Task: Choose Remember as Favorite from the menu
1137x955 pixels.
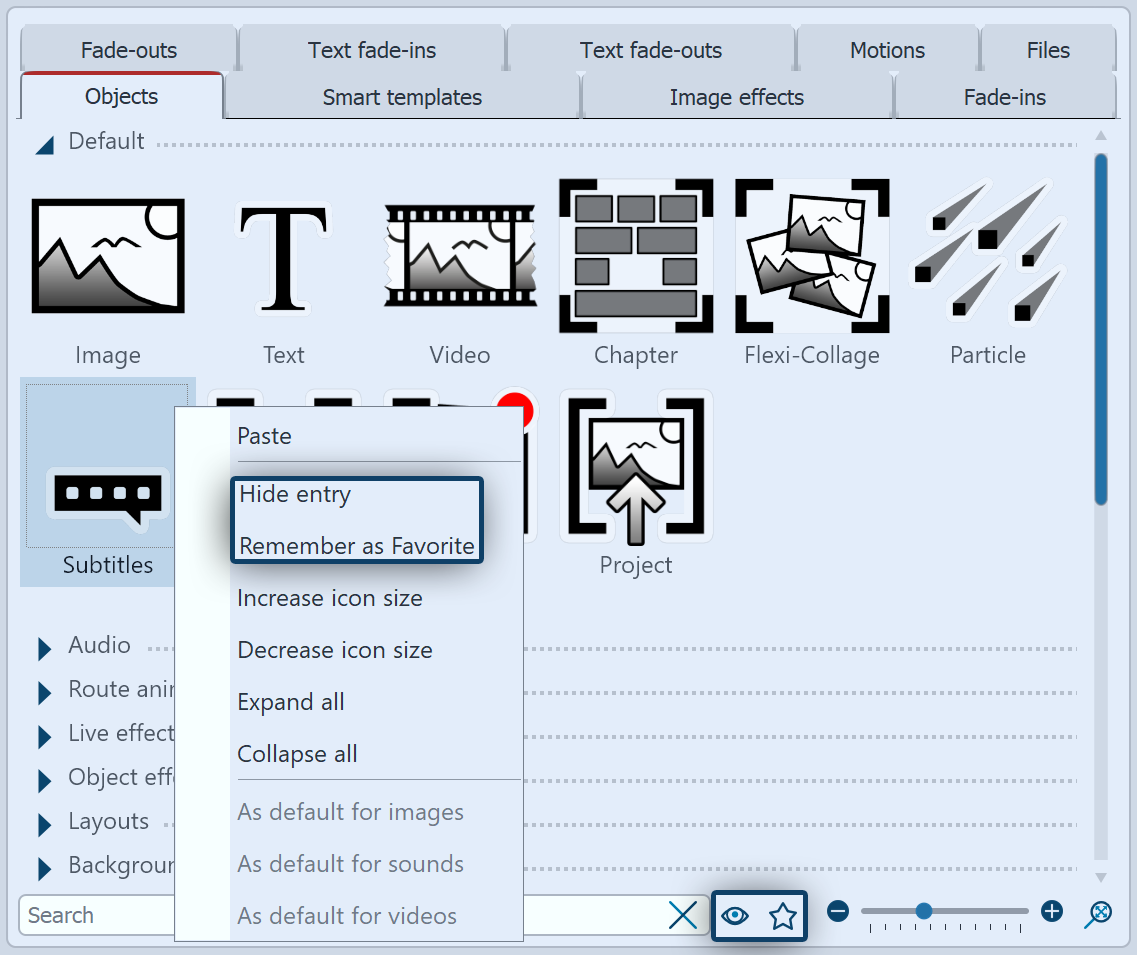Action: click(x=356, y=545)
